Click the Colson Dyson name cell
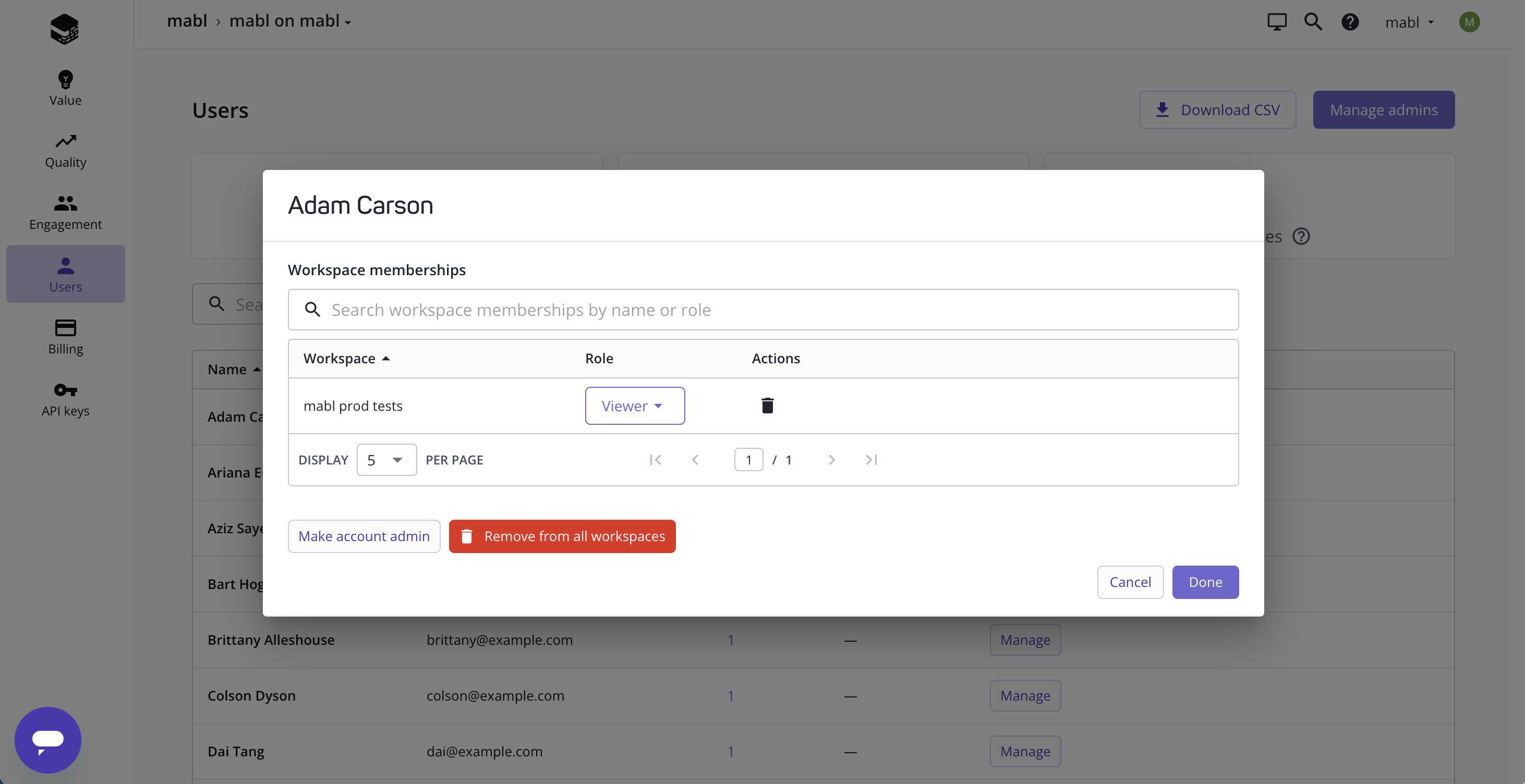Viewport: 1525px width, 784px height. coord(251,695)
